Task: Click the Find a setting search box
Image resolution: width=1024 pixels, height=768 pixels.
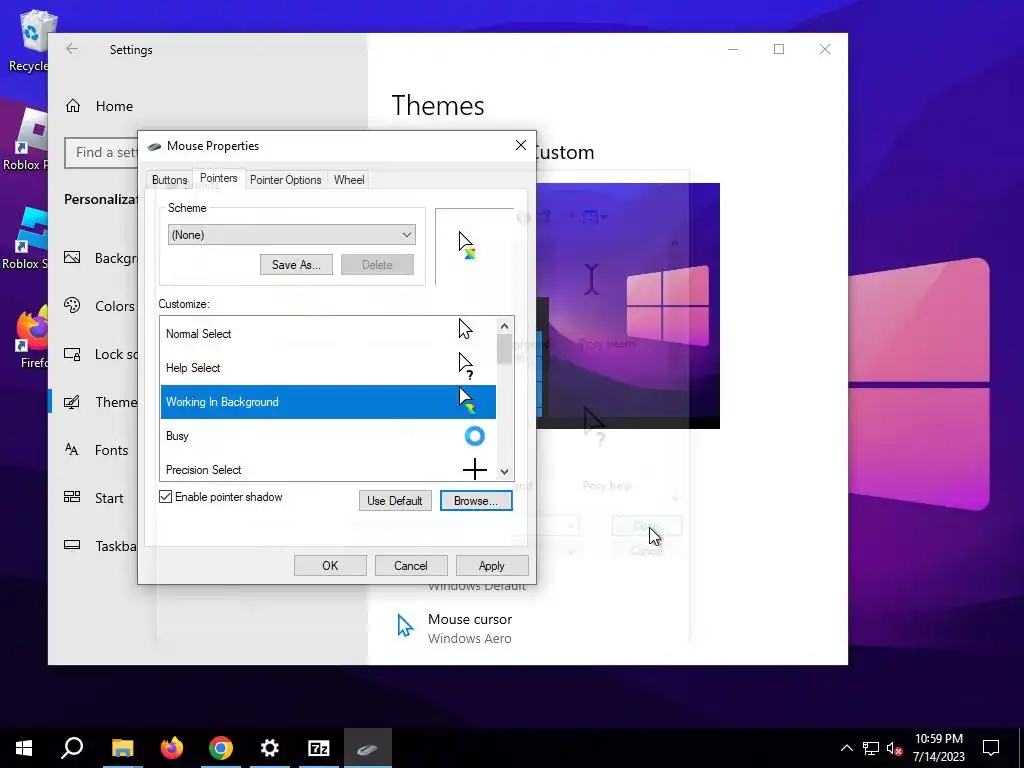Action: point(102,153)
